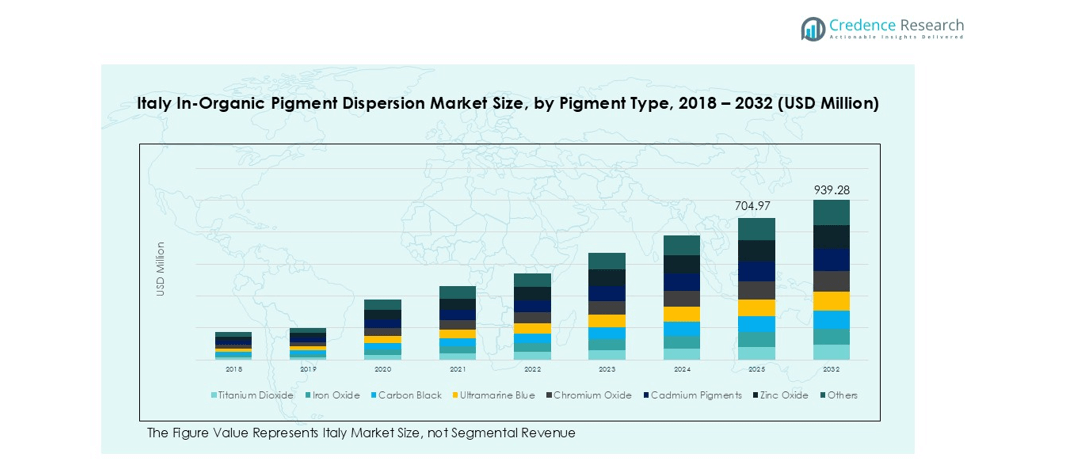This screenshot has width=1070, height=472.
Task: Click the footnote about Italy Market Size
Action: [361, 433]
